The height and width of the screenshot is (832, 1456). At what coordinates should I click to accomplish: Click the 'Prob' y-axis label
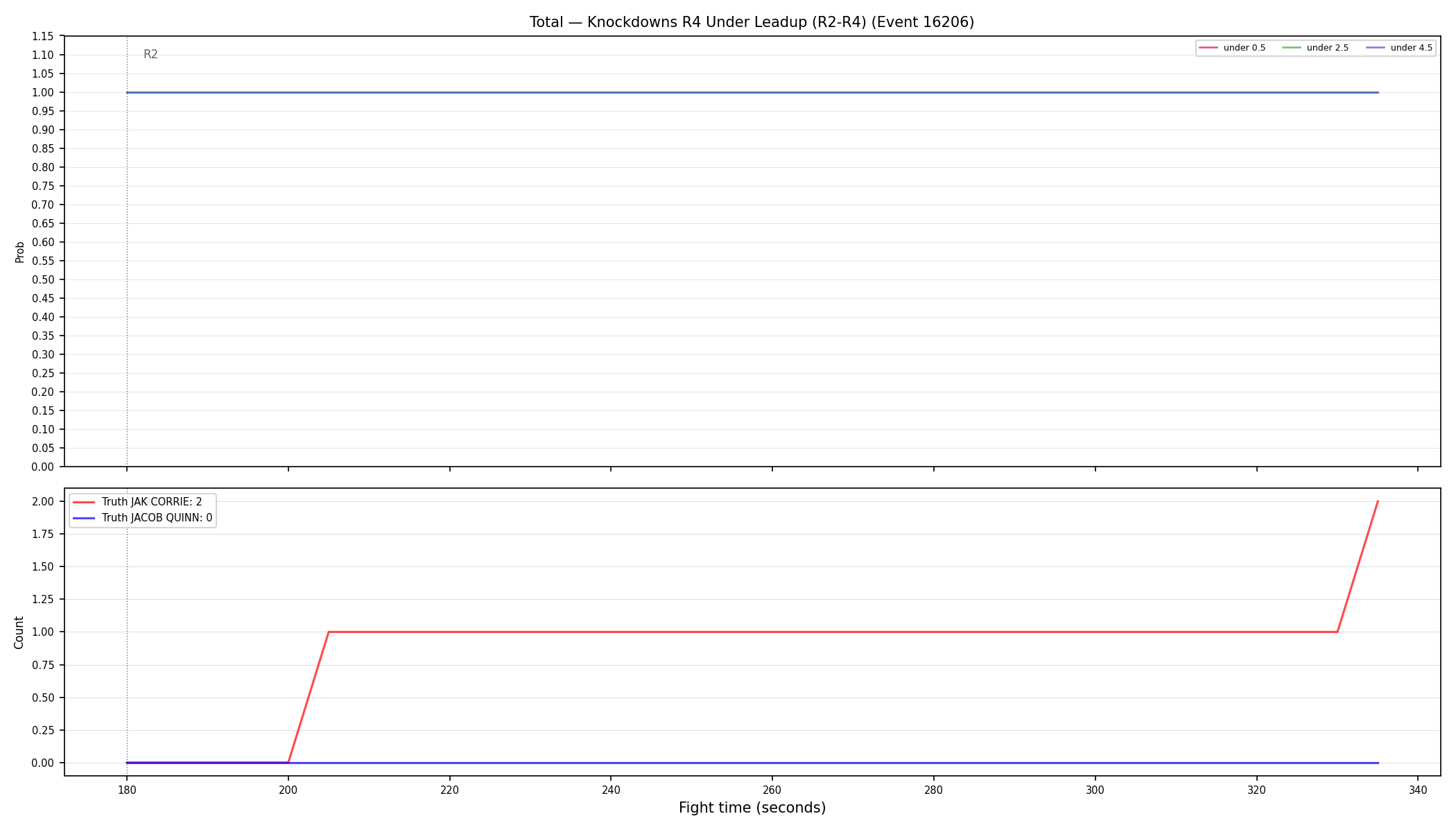pos(19,252)
